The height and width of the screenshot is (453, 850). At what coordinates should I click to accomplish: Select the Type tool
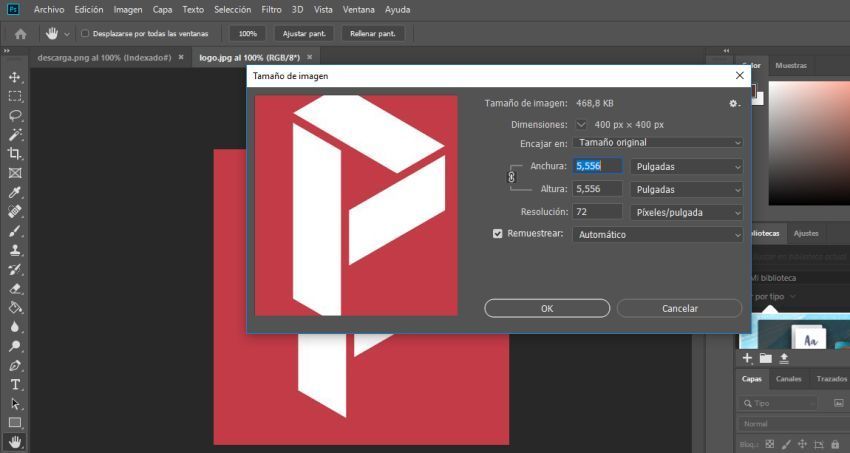(x=15, y=385)
